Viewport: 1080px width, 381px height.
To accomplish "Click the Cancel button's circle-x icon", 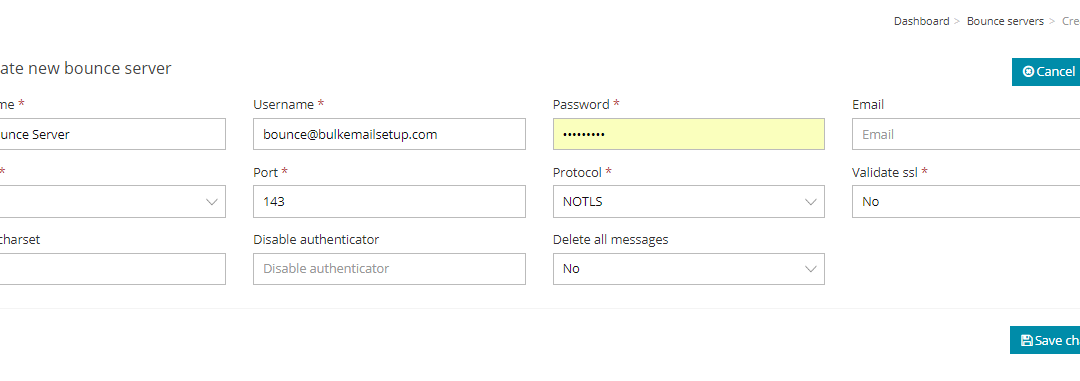I will (1028, 72).
